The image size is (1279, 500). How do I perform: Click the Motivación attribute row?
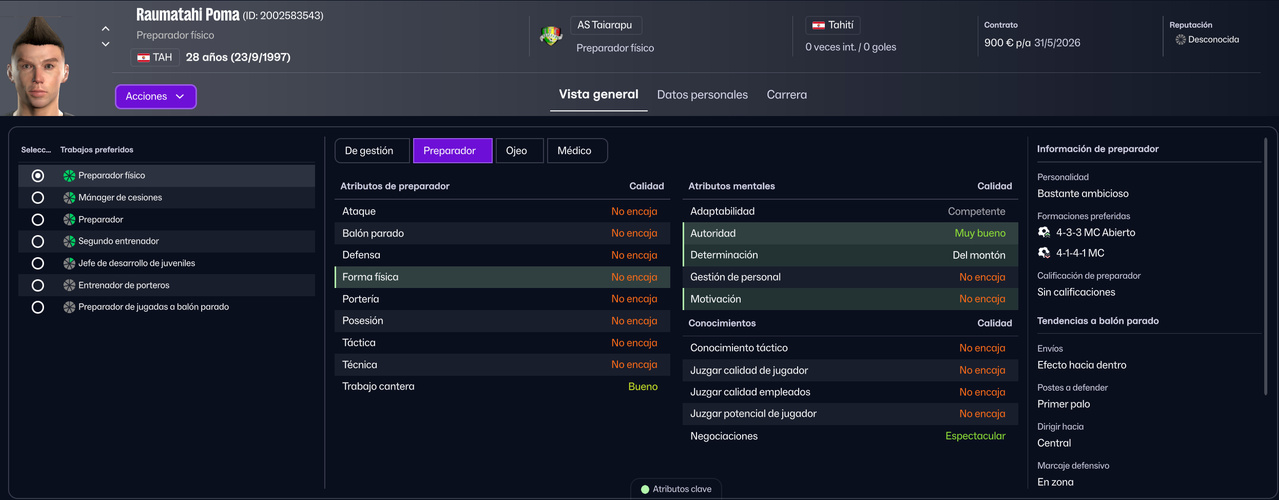point(849,299)
